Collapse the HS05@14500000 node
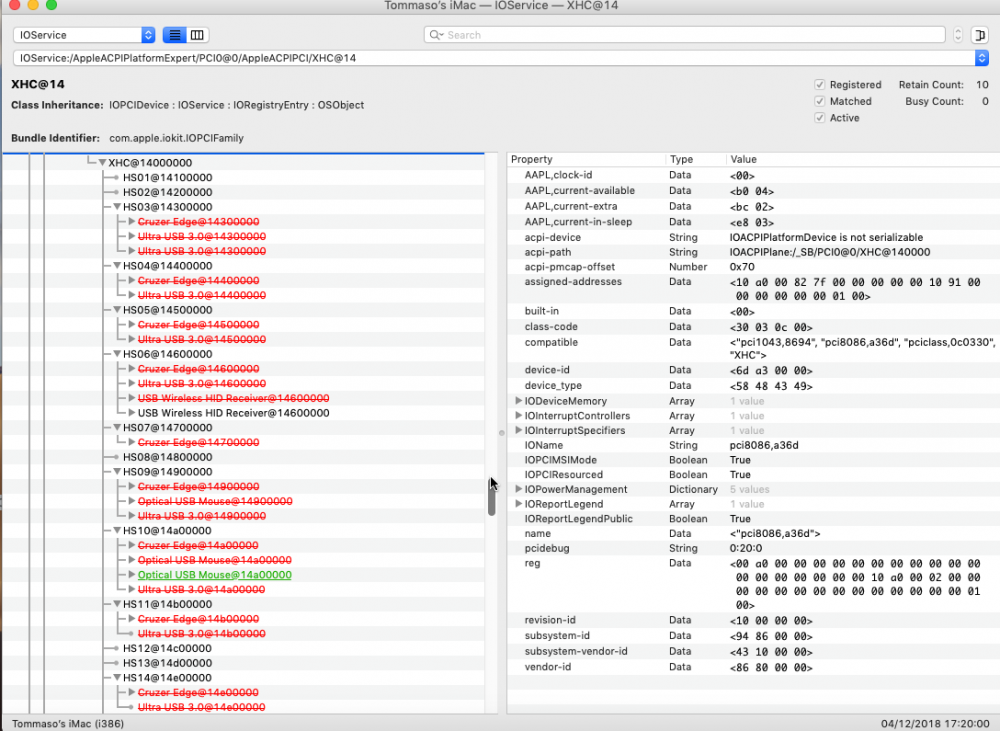 pos(117,310)
